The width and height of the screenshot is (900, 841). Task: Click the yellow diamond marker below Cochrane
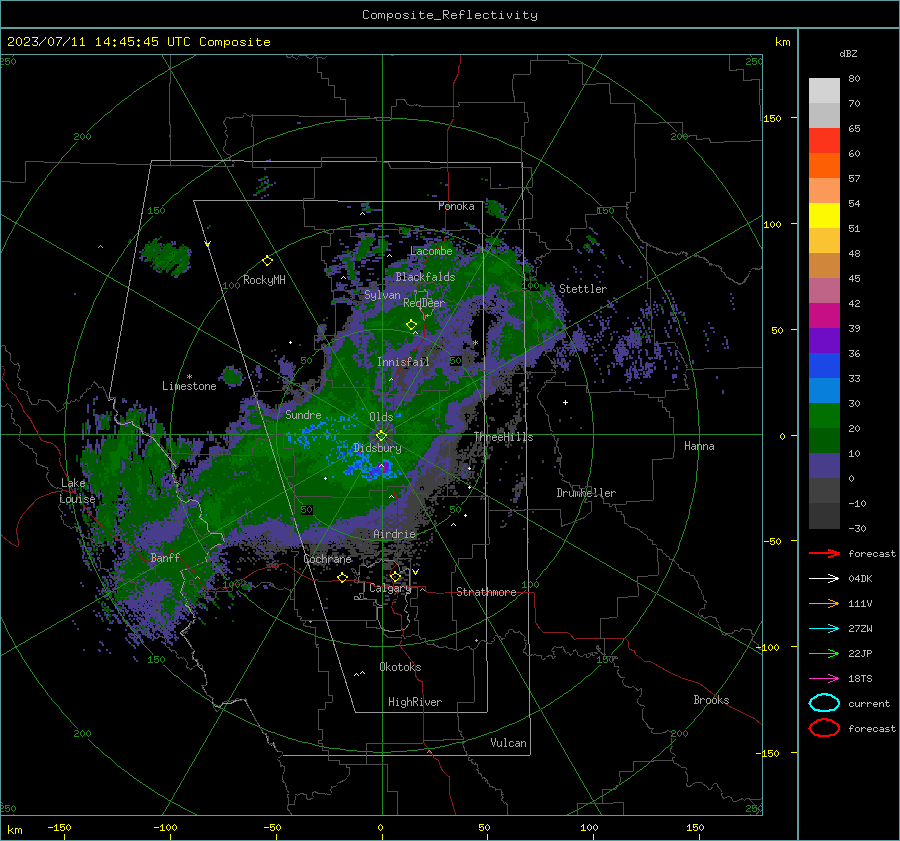tap(343, 577)
